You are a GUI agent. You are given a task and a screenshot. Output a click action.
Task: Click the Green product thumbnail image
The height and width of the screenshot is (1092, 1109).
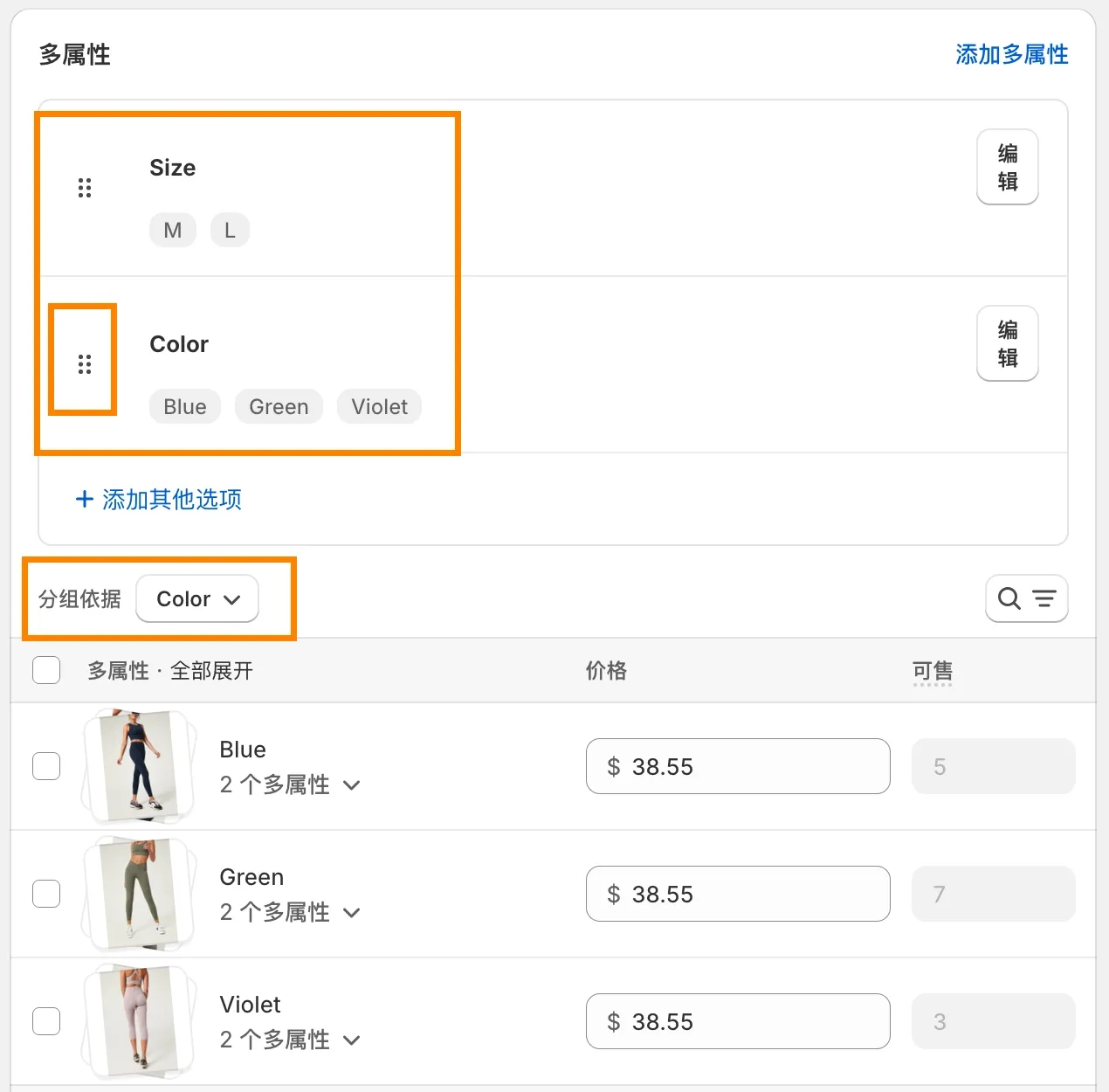tap(138, 894)
